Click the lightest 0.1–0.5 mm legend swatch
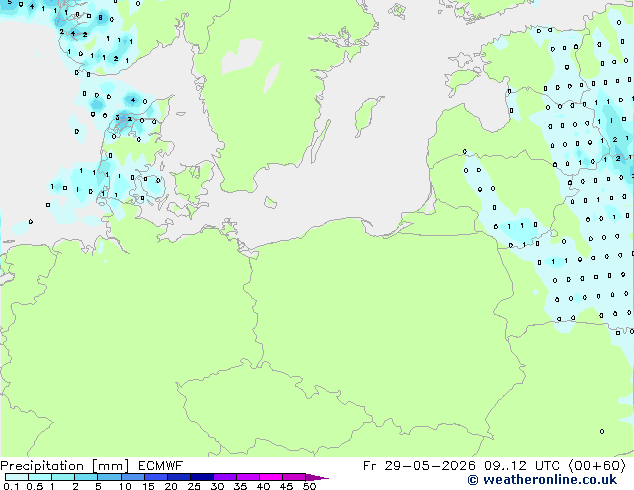The width and height of the screenshot is (634, 490). 17,477
